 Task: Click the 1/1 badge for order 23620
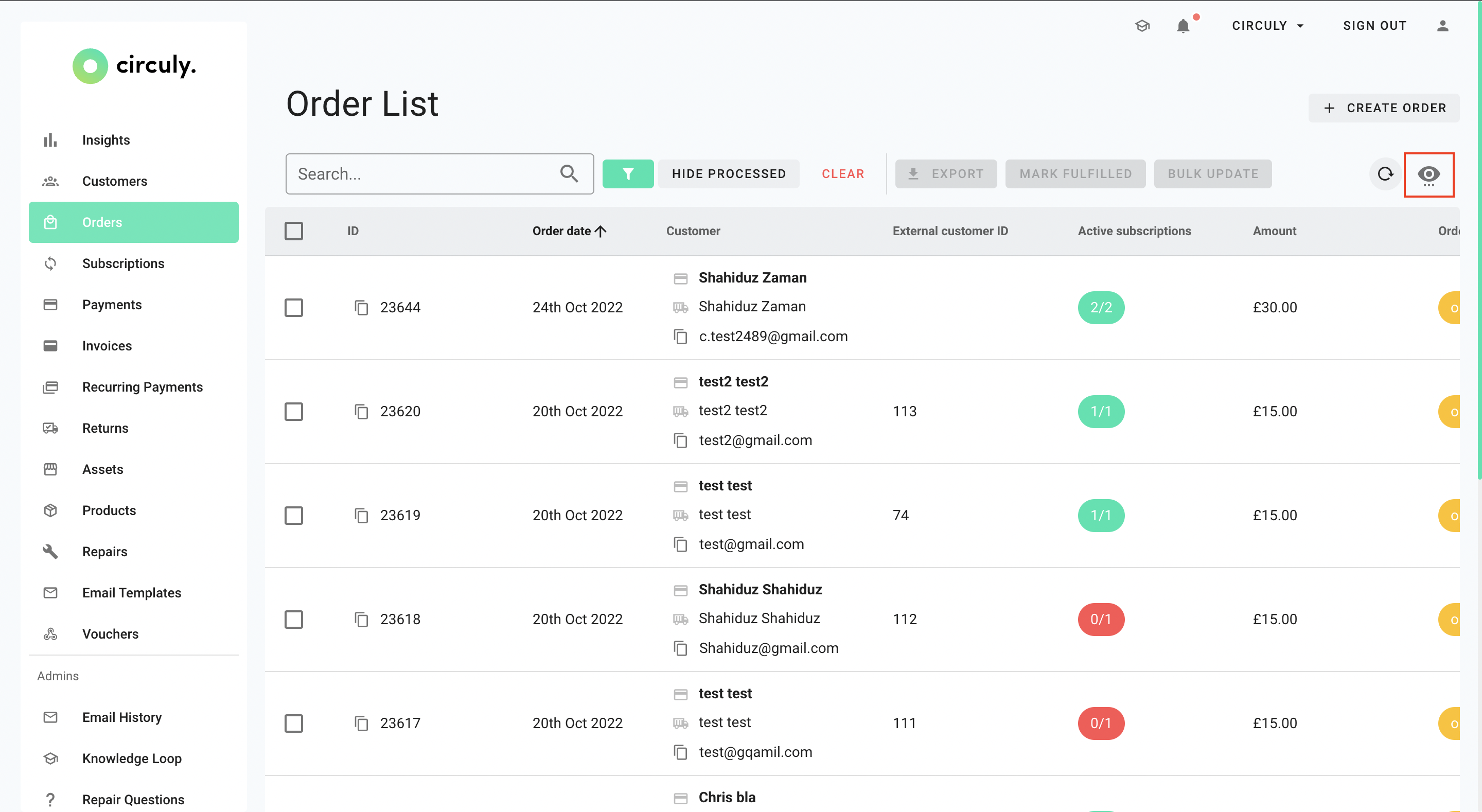click(x=1101, y=412)
